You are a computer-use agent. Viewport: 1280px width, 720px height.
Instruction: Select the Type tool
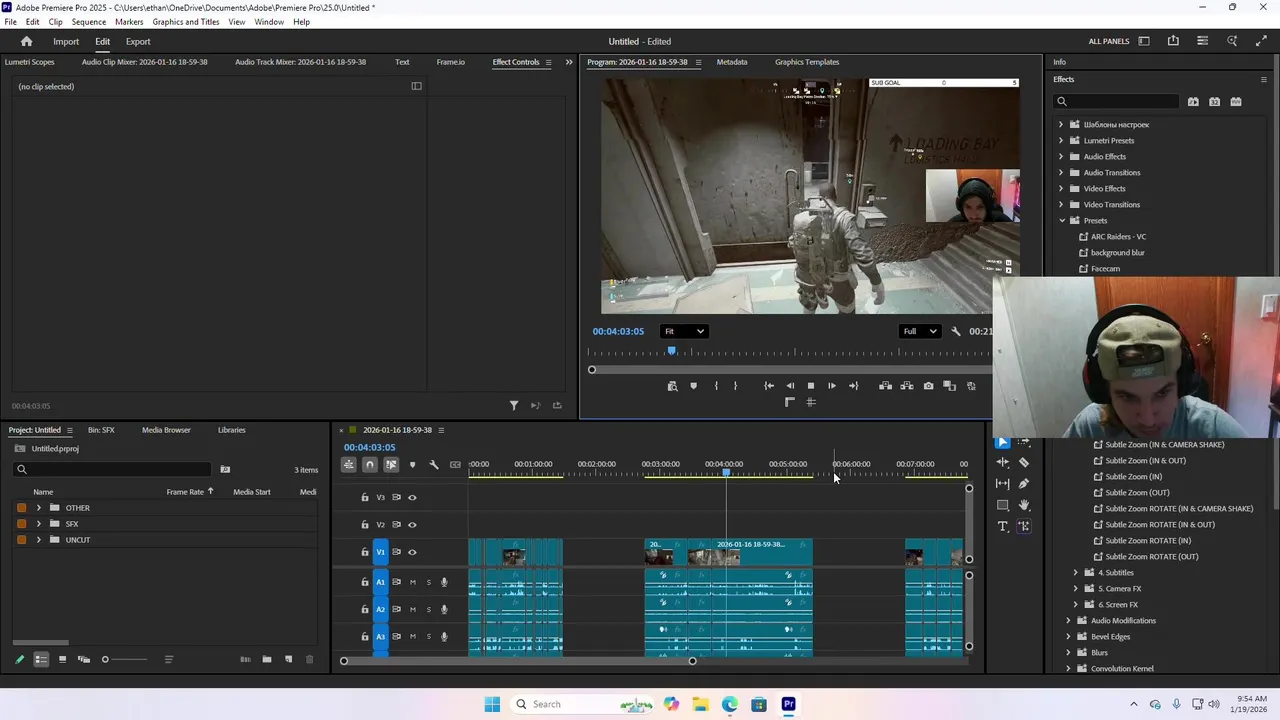click(1003, 526)
